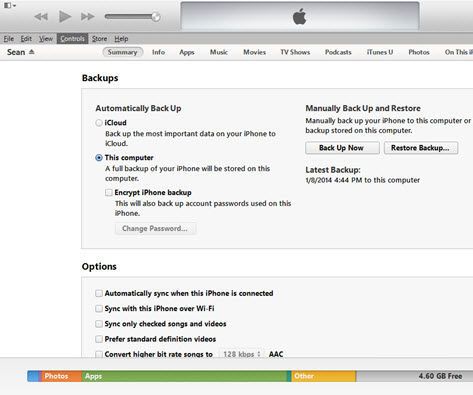Click the yellow Other storage segment
473x395 pixels.
click(324, 376)
